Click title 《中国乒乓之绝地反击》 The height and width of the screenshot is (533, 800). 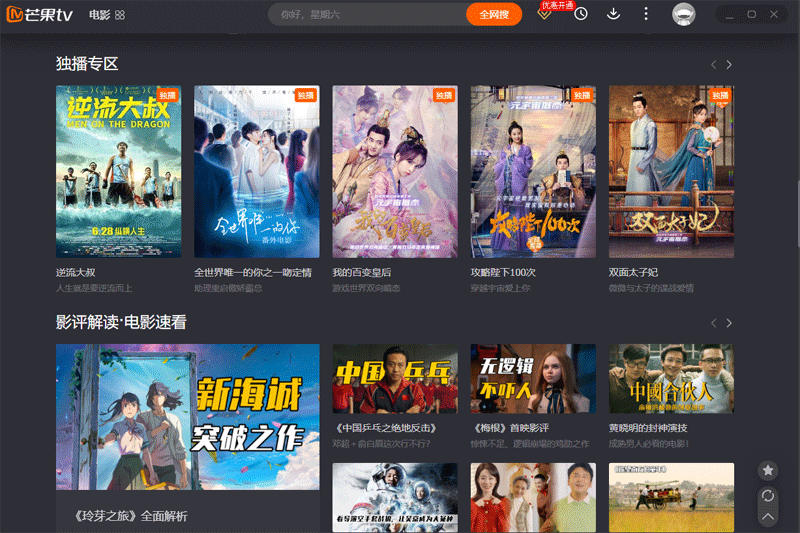pos(385,428)
